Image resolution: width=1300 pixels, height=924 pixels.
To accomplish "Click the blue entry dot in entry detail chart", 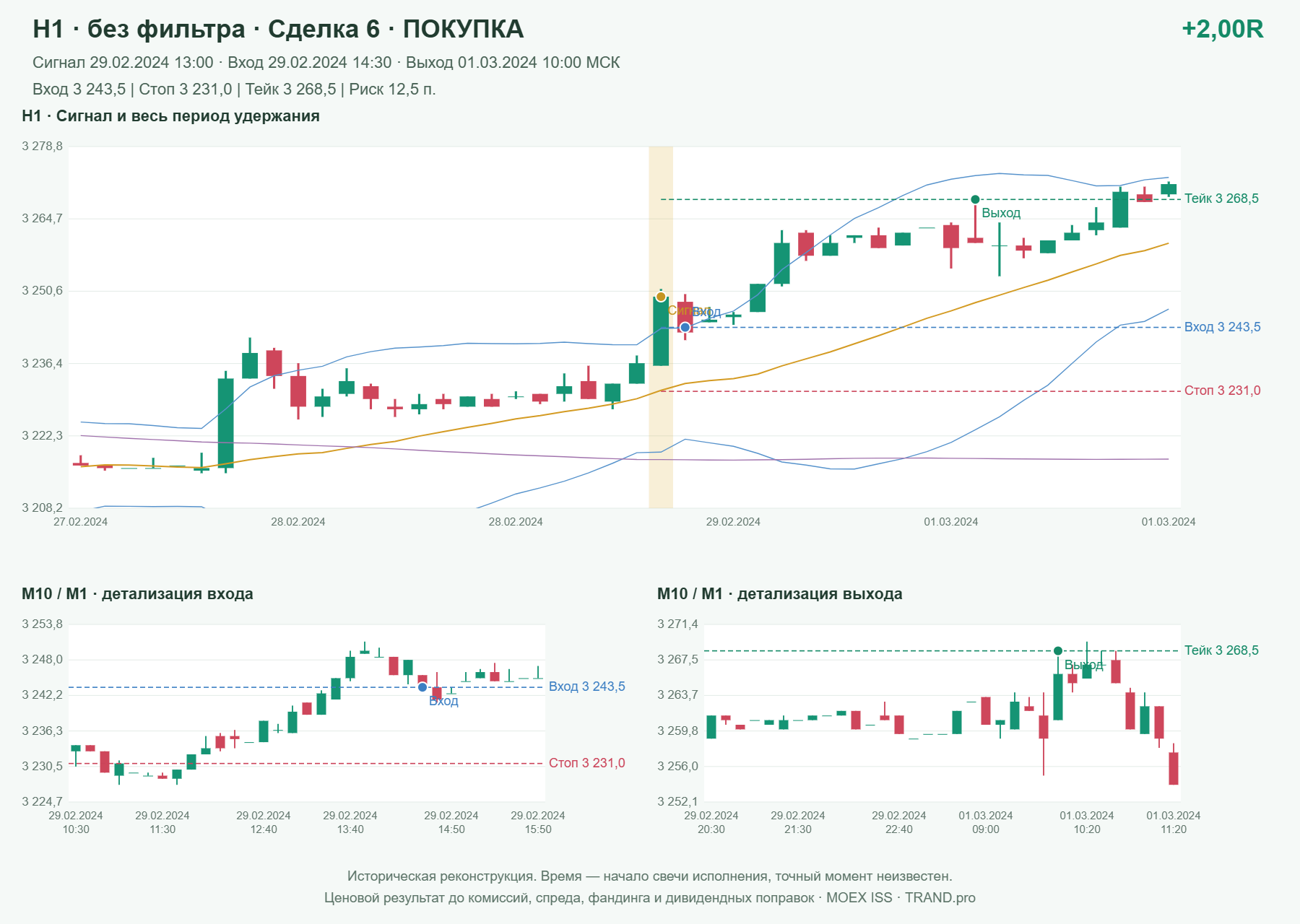I will (422, 687).
